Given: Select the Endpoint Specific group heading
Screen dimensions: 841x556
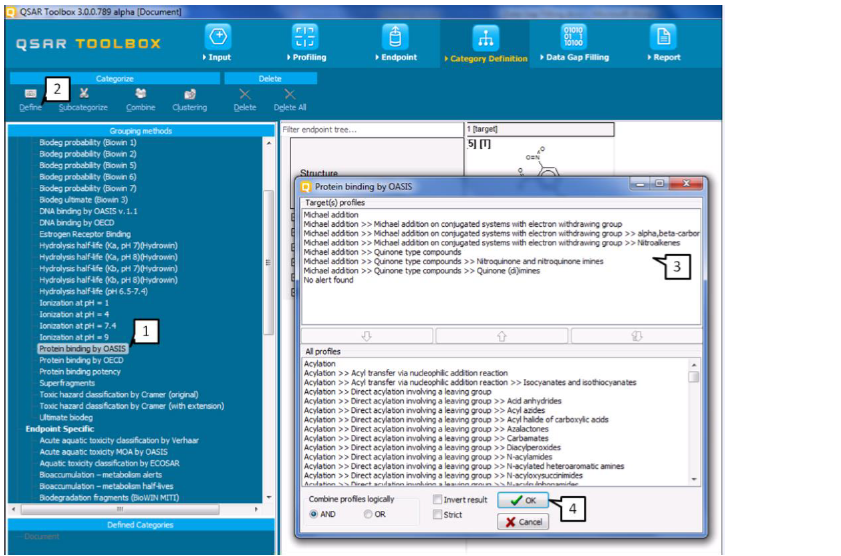Looking at the screenshot, I should tap(60, 429).
